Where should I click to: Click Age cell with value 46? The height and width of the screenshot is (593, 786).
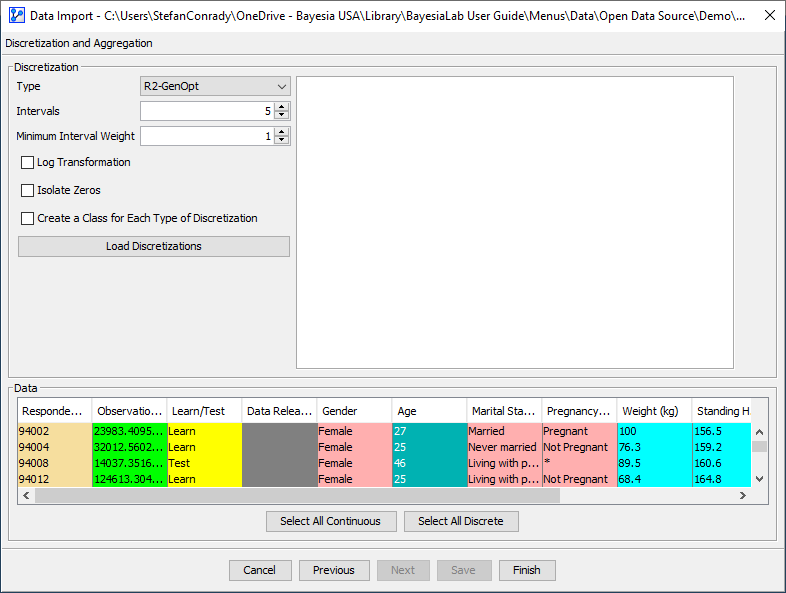tap(430, 463)
